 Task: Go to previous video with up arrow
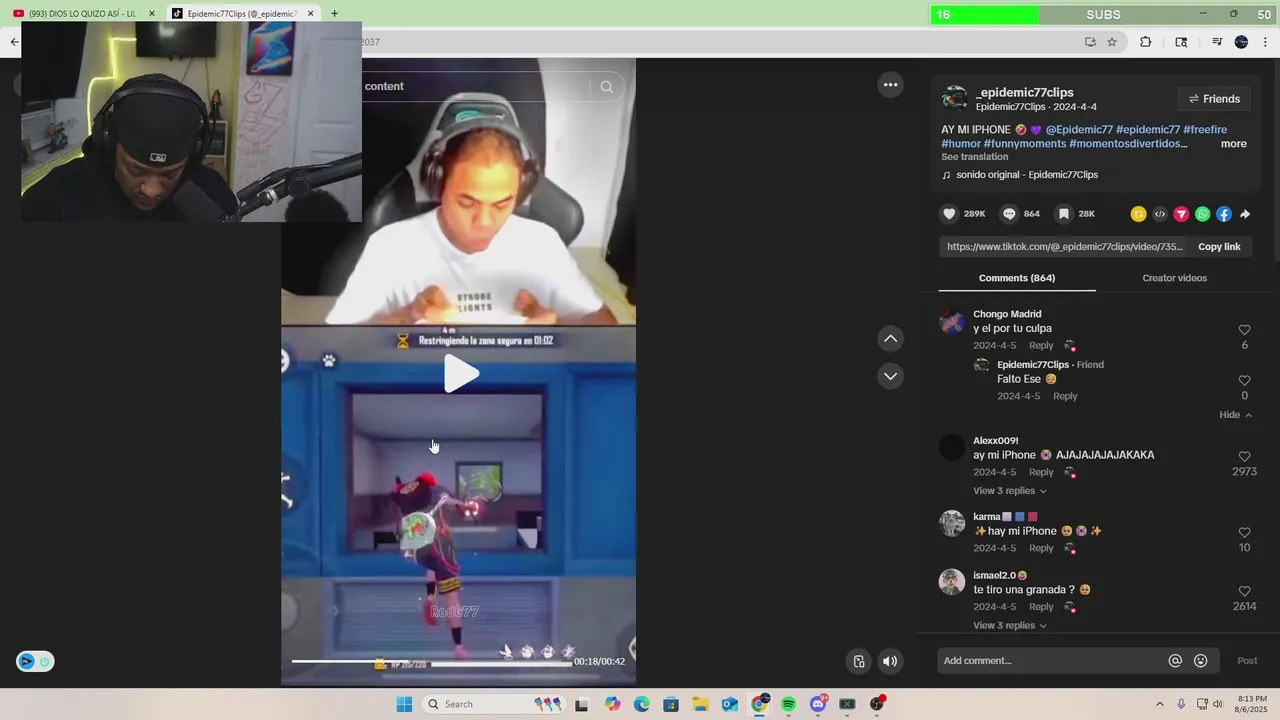[890, 339]
